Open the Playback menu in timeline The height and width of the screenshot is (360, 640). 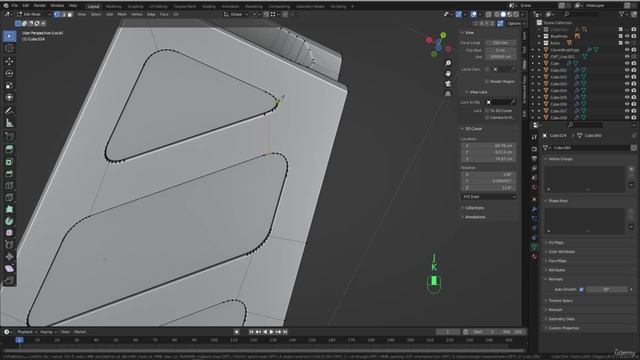pyautogui.click(x=27, y=332)
